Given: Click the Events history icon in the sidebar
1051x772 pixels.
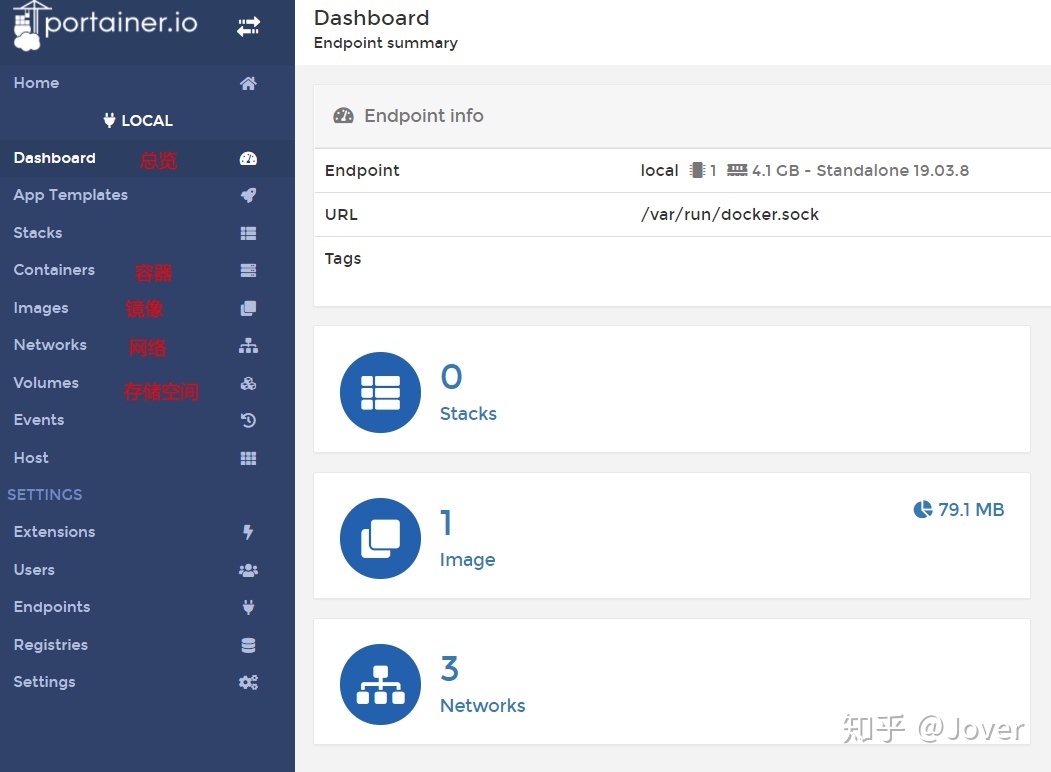Looking at the screenshot, I should pyautogui.click(x=248, y=421).
